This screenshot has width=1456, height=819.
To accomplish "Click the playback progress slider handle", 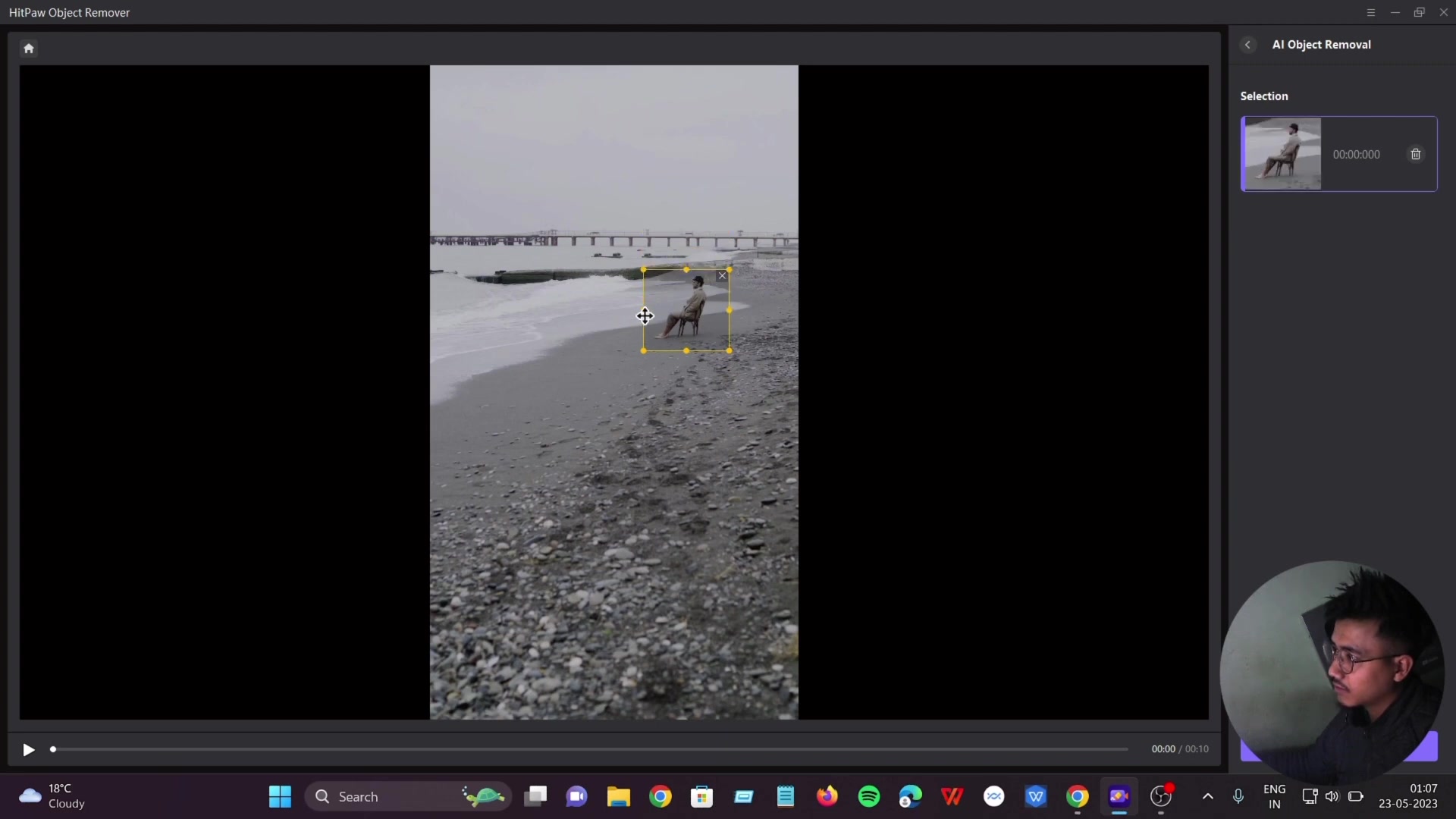I will [x=53, y=749].
